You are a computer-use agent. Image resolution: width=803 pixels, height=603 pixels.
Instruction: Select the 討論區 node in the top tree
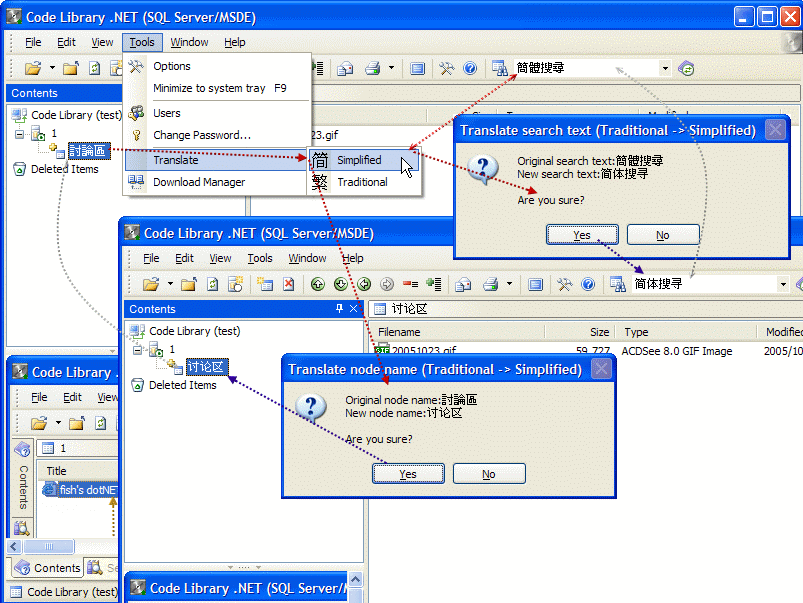coord(89,151)
